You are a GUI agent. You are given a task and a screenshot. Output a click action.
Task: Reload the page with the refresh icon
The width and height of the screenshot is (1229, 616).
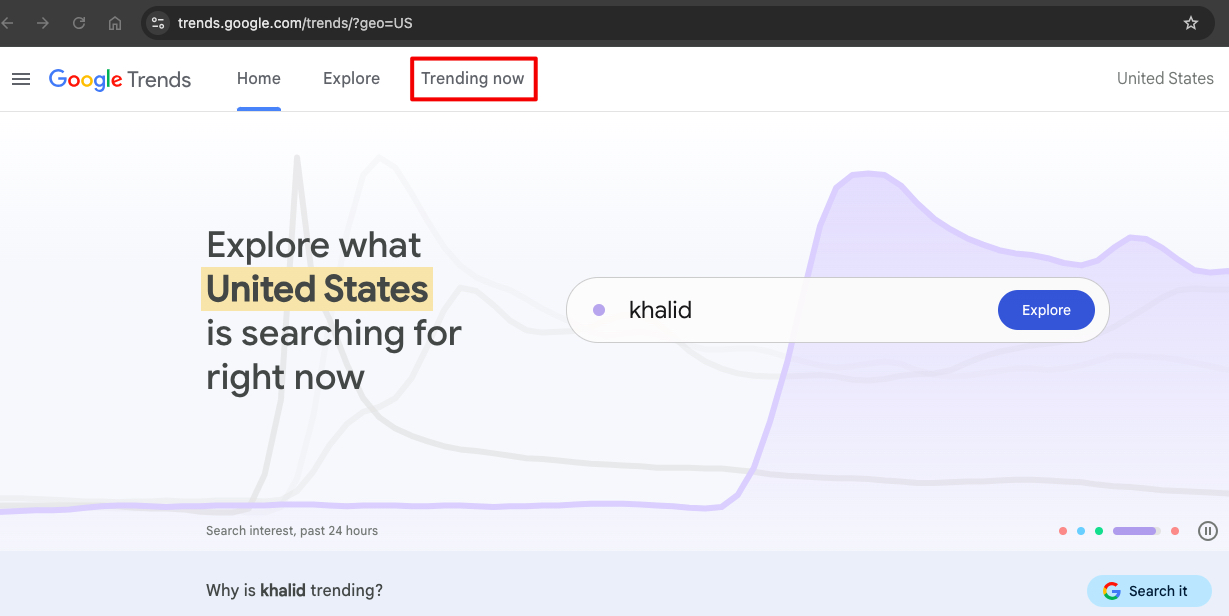79,23
